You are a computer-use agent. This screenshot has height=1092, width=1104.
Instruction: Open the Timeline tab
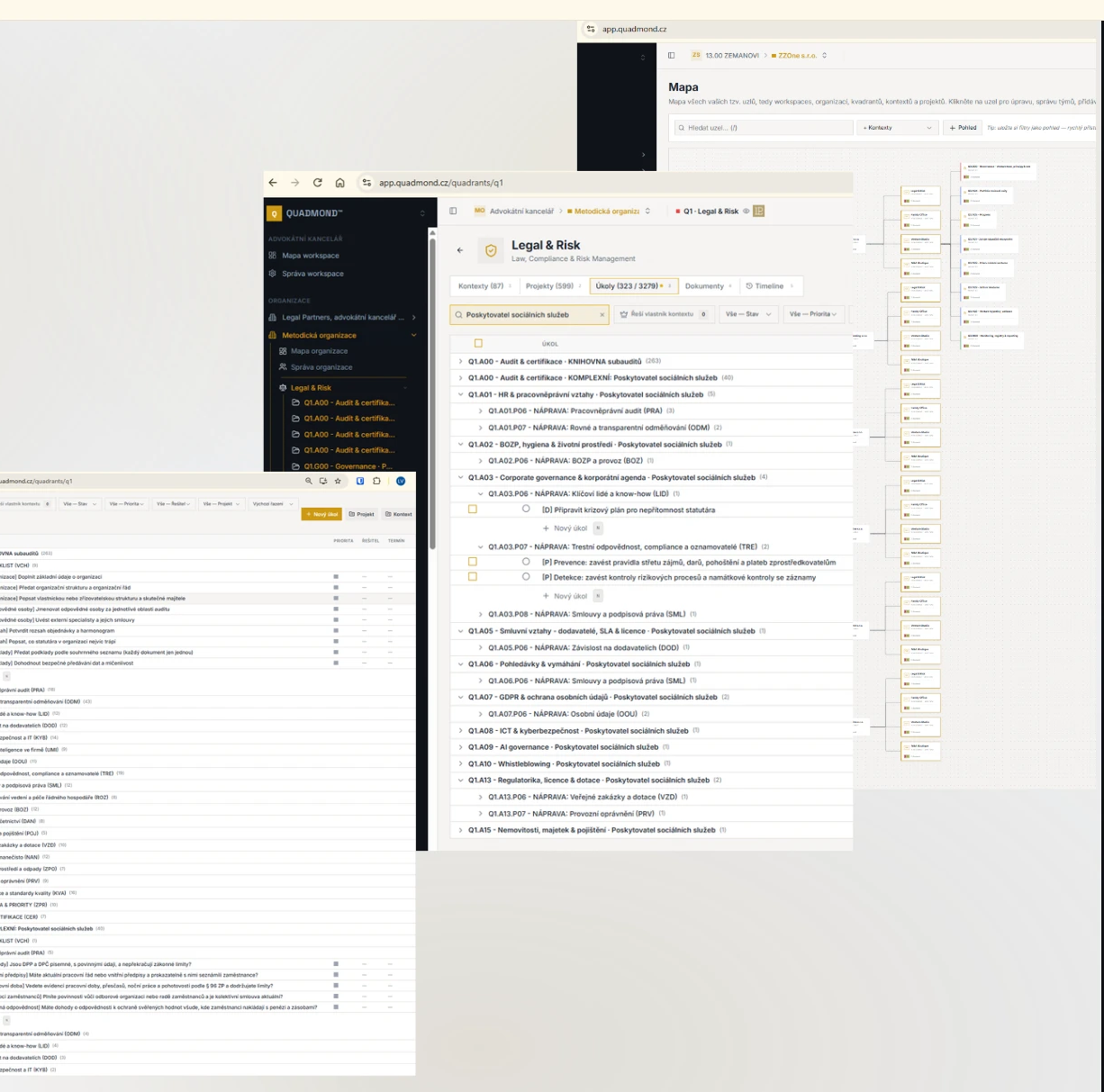pos(768,286)
